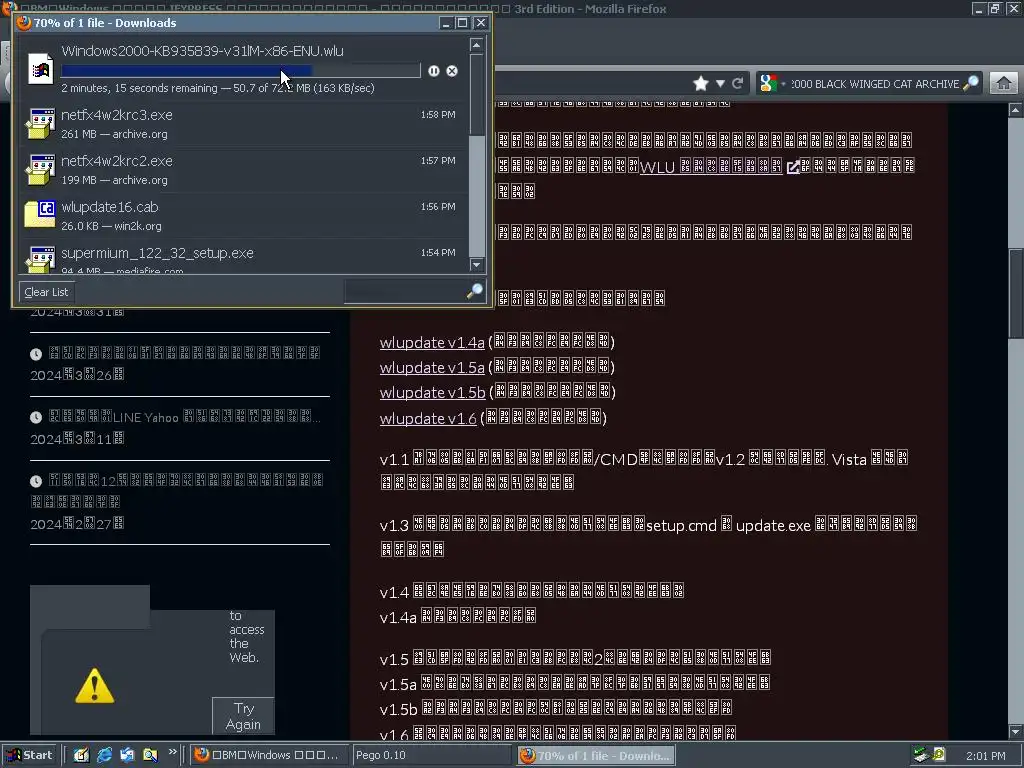Pause the Windows2000-KB935839 download
This screenshot has width=1024, height=768.
pyautogui.click(x=434, y=71)
